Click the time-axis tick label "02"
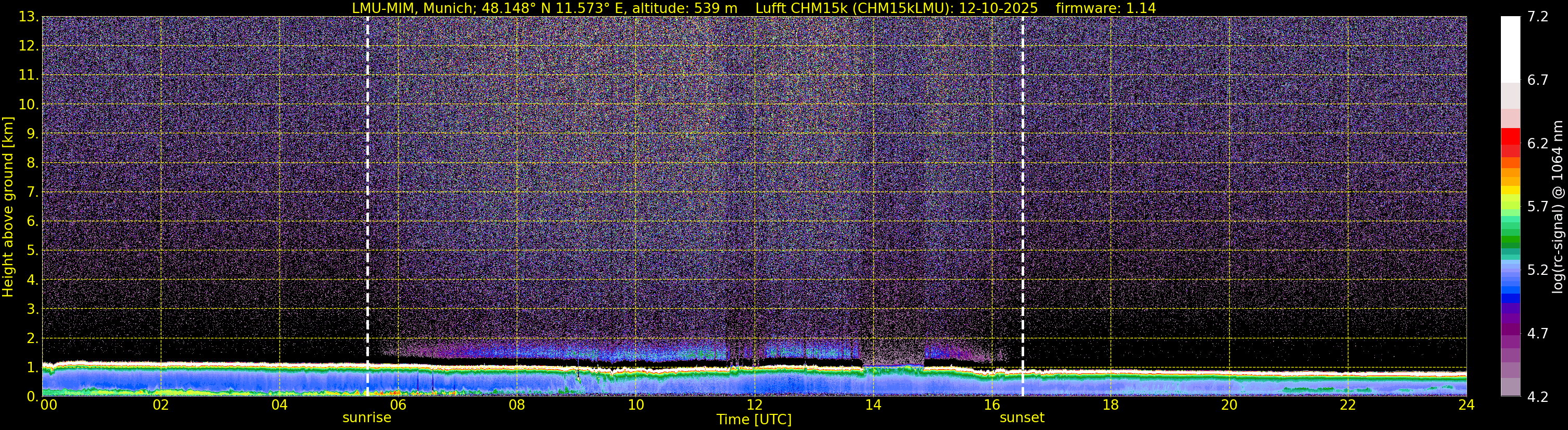Viewport: 1568px width, 430px height. 161,406
